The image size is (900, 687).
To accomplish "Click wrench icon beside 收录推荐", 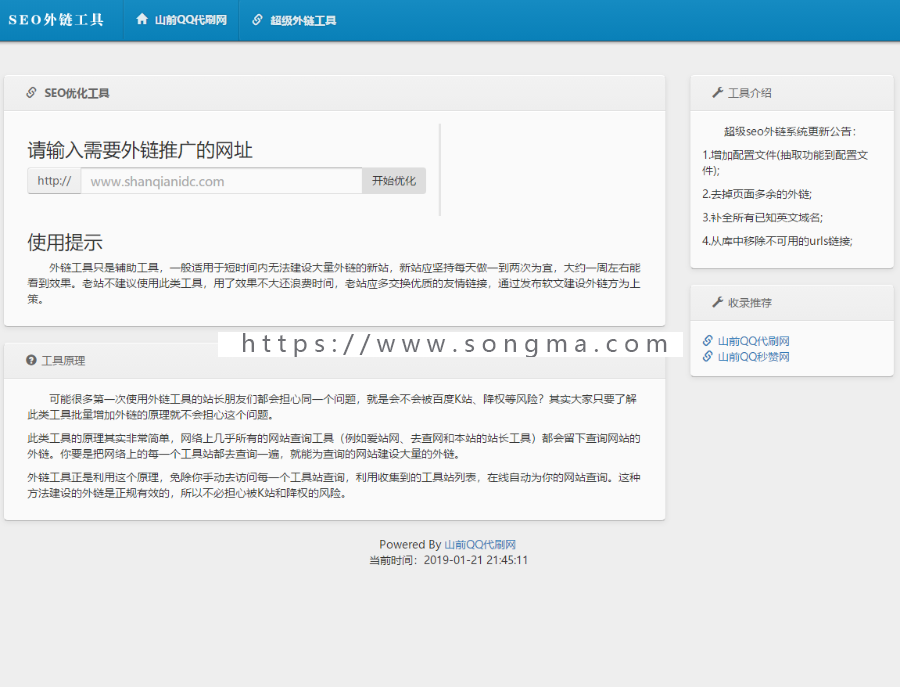I will point(717,302).
